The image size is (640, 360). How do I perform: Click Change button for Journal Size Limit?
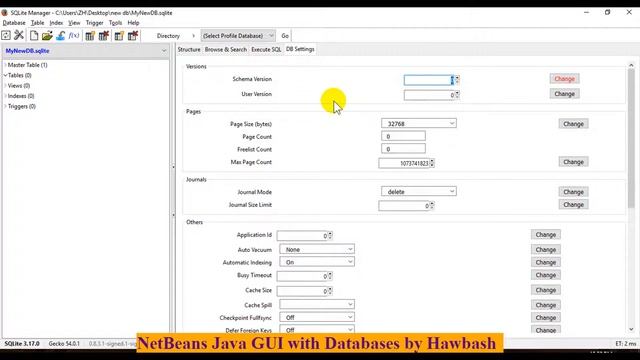point(573,204)
